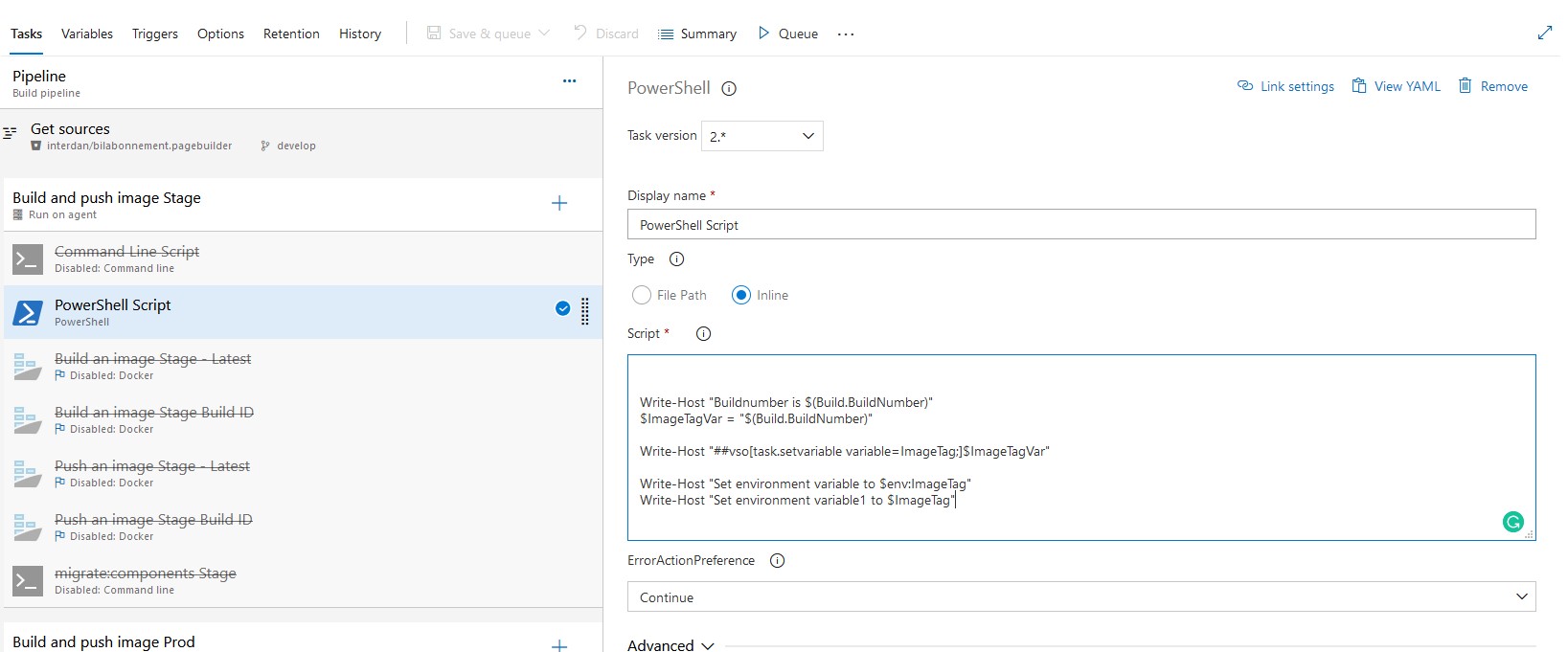The width and height of the screenshot is (1568, 652).
Task: Click Docker icon of Push an image Stage Build ID
Action: 28,527
